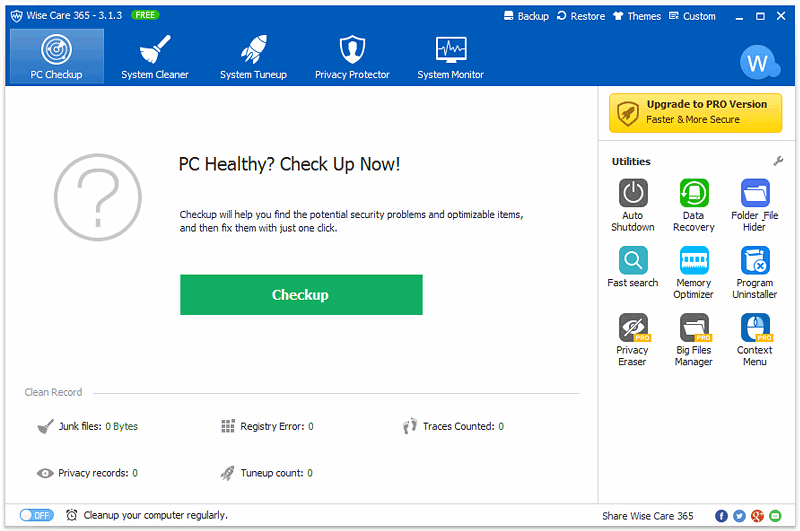This screenshot has width=800, height=531.
Task: Toggle the scheduled cleanup OFF switch
Action: pos(37,515)
